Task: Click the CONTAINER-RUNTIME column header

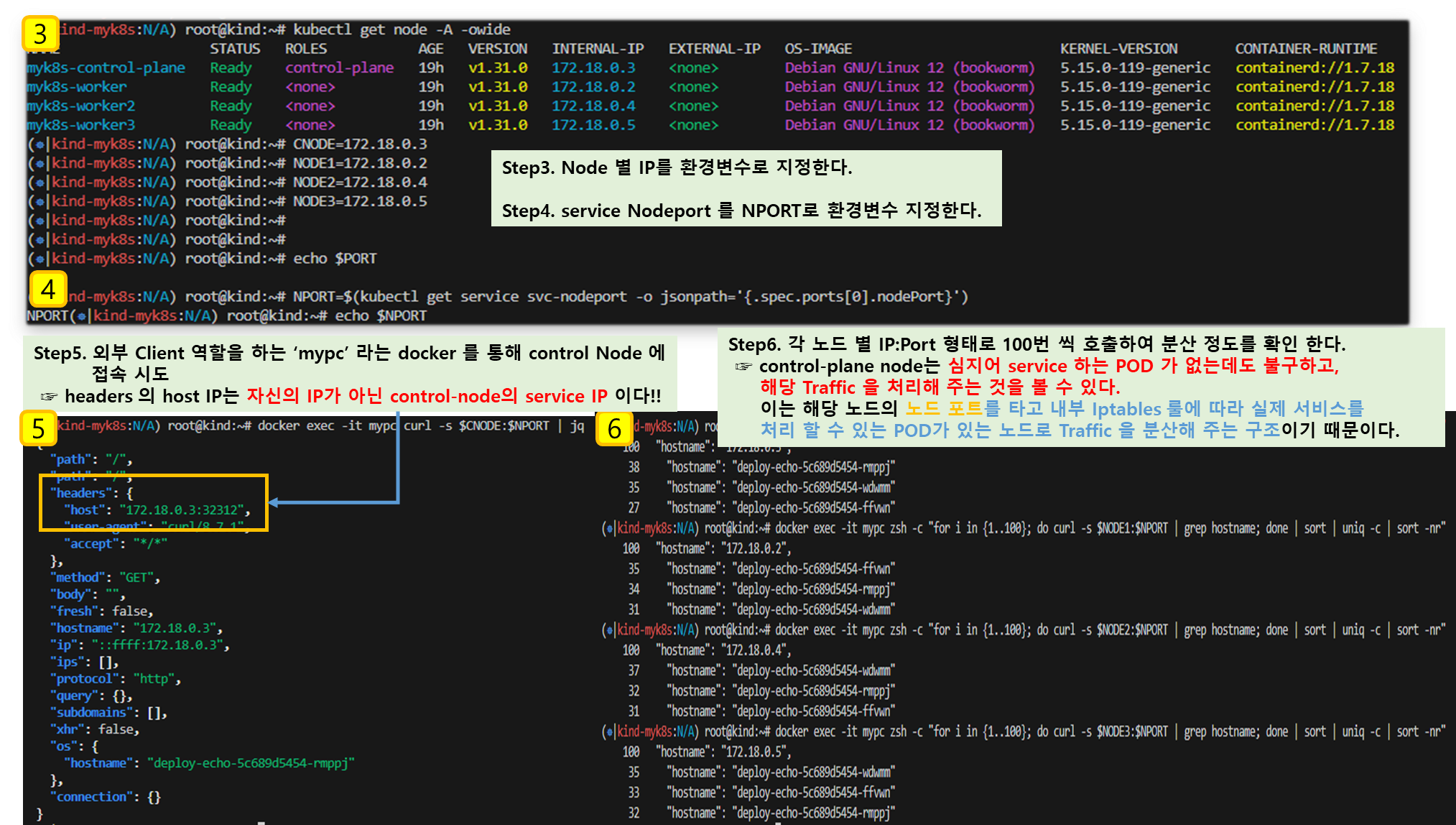Action: [x=1305, y=49]
